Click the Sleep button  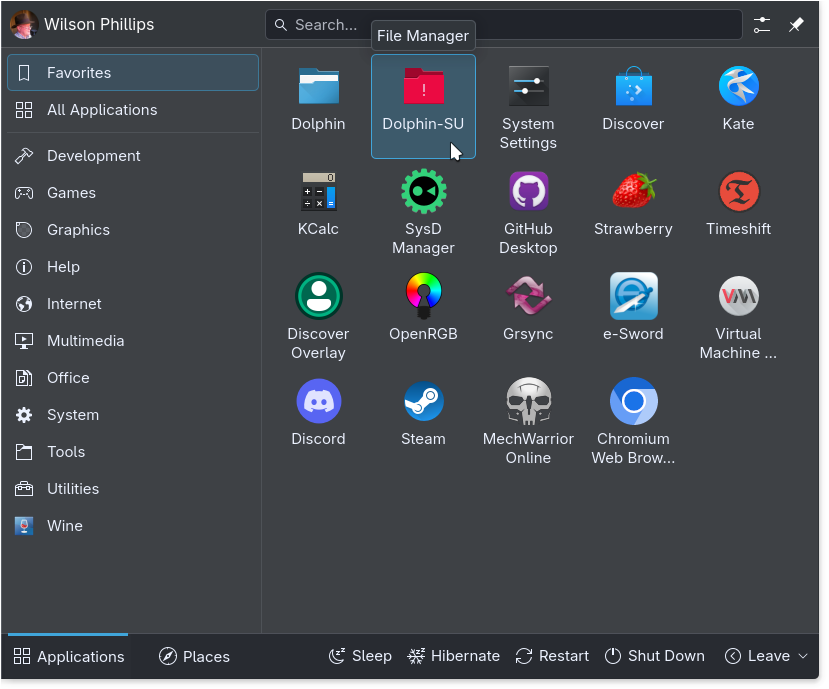(x=360, y=656)
